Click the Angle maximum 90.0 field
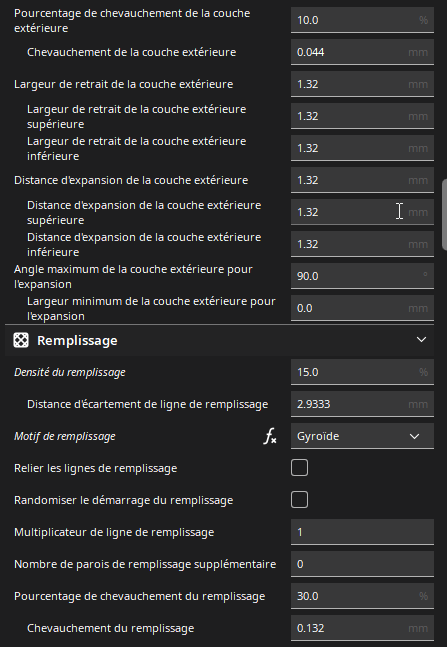This screenshot has height=647, width=447. [x=362, y=276]
